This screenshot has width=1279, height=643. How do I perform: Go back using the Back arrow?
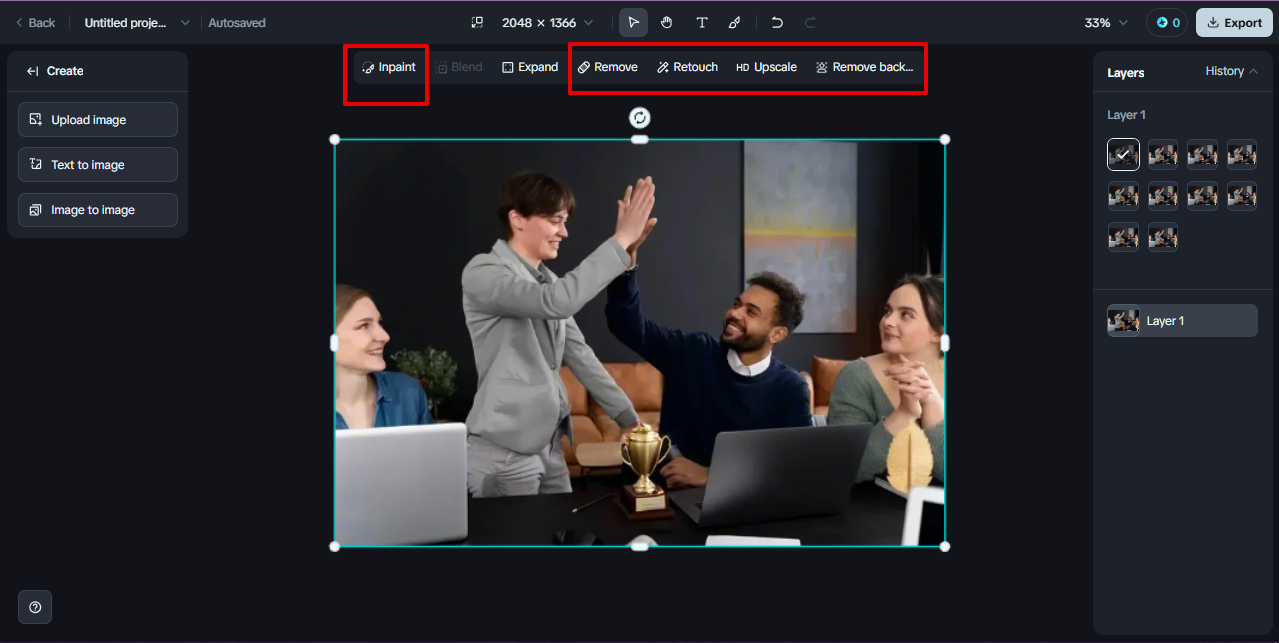[x=35, y=22]
